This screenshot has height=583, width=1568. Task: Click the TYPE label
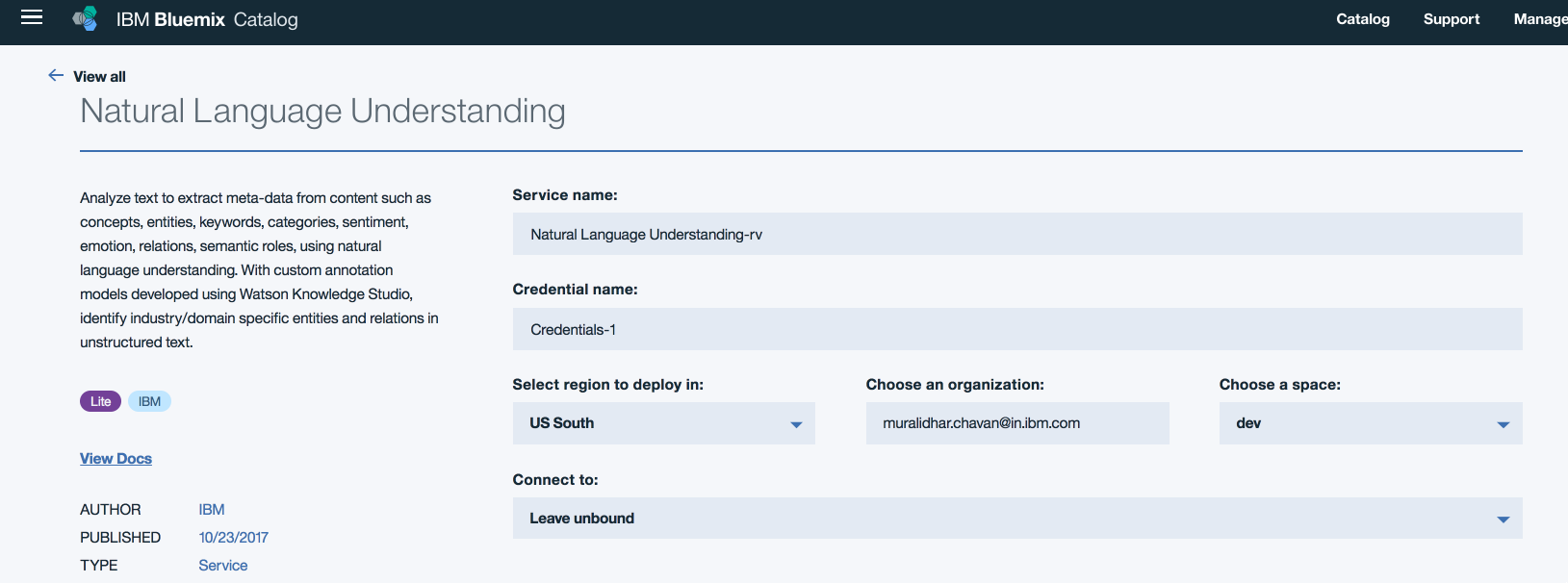click(x=99, y=566)
